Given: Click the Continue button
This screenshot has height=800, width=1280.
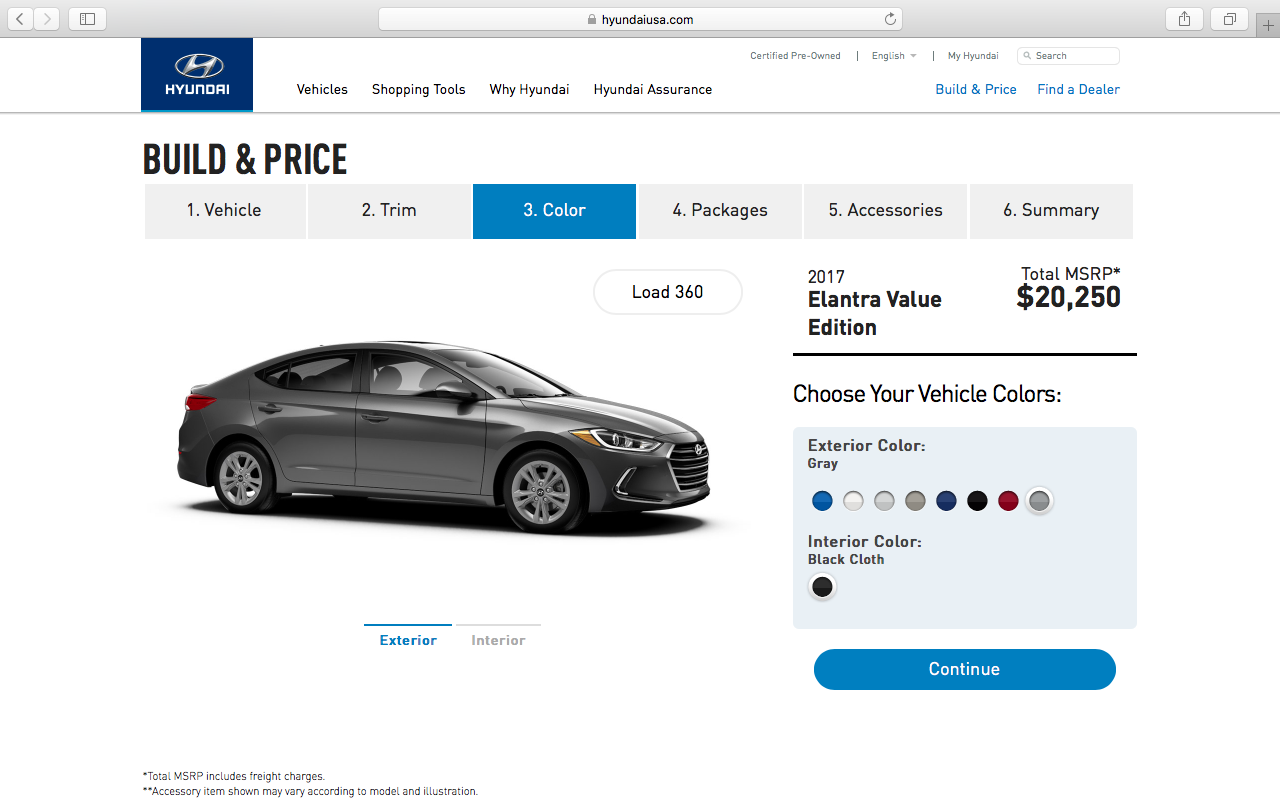Looking at the screenshot, I should pos(964,669).
